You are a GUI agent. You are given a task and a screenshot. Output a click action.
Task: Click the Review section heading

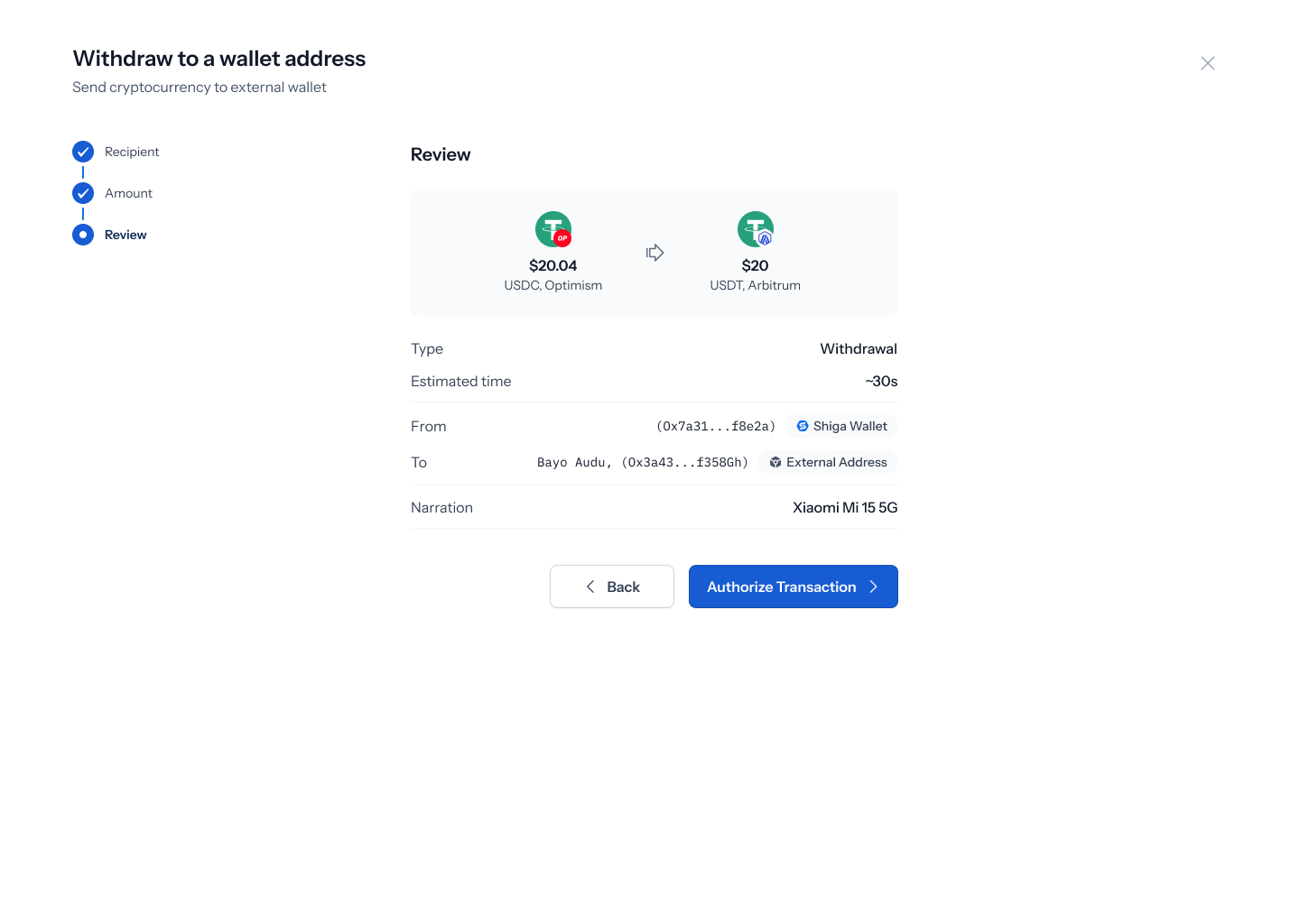441,154
